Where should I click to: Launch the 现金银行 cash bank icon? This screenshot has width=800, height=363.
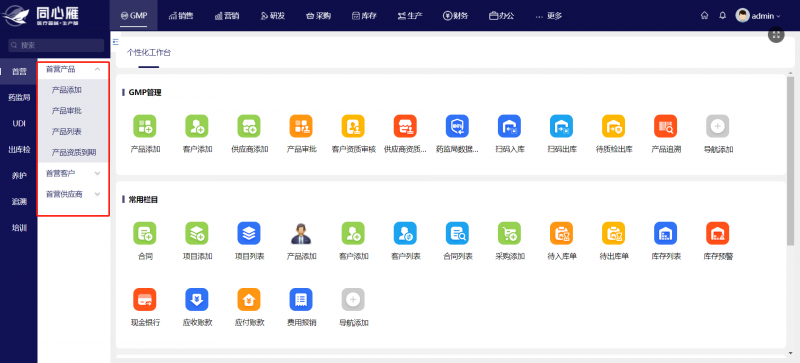(144, 300)
